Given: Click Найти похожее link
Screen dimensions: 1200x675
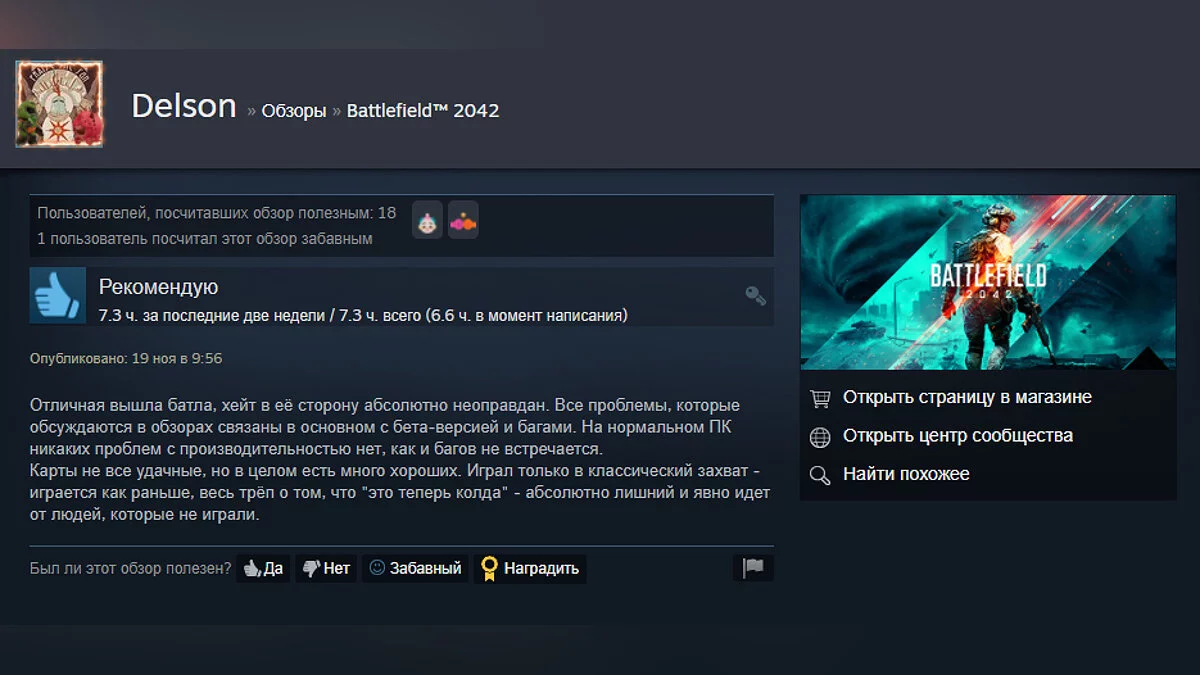Looking at the screenshot, I should click(x=906, y=474).
